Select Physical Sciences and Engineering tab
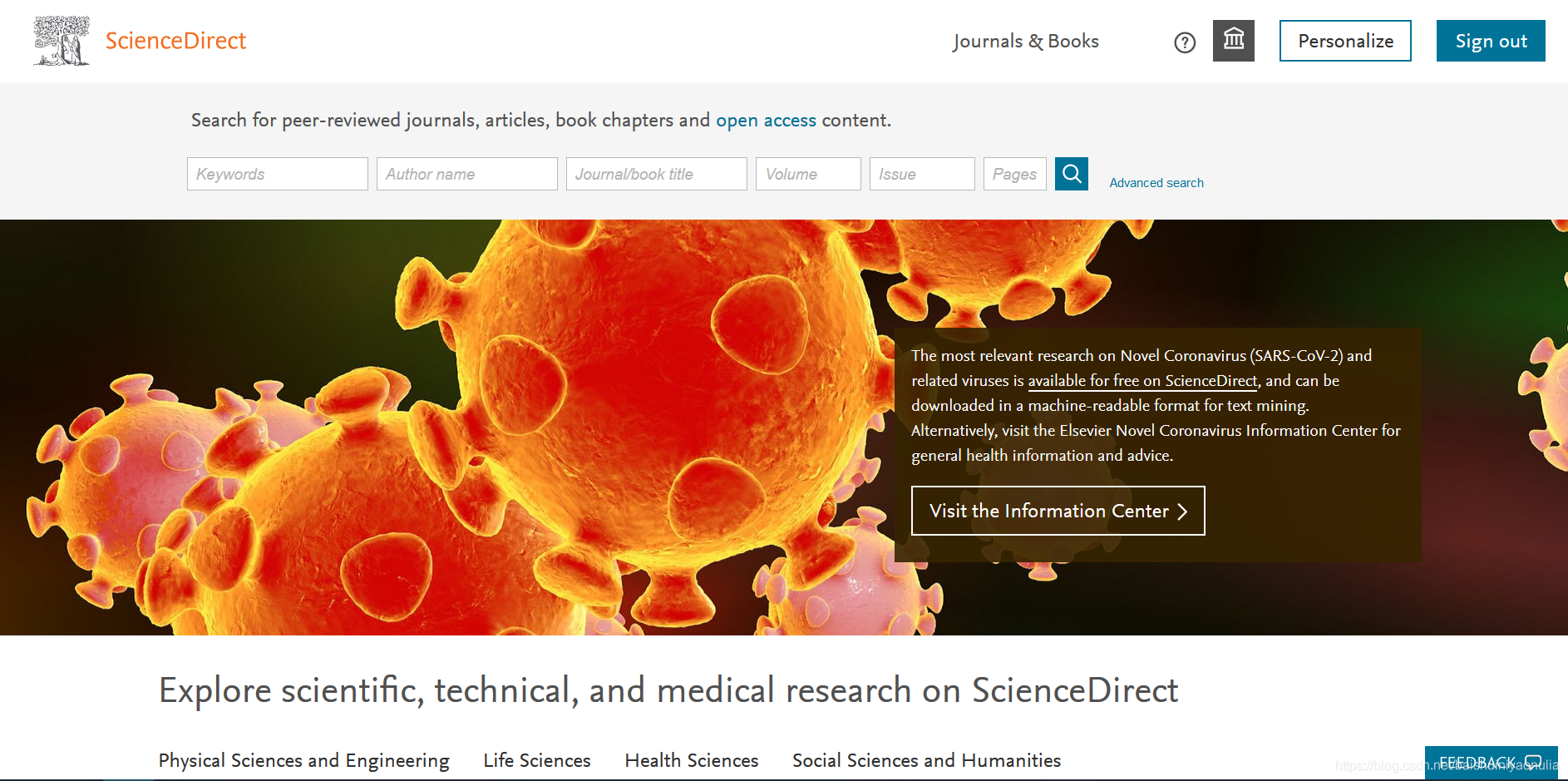Screen dimensions: 1568x781 pos(304,760)
